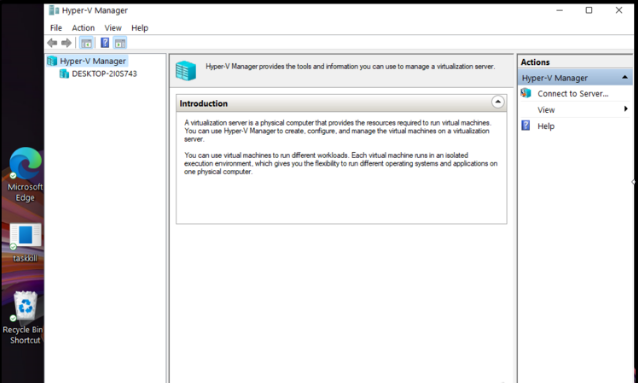Click the Back arrow in toolbar
This screenshot has width=638, height=383.
tap(52, 43)
